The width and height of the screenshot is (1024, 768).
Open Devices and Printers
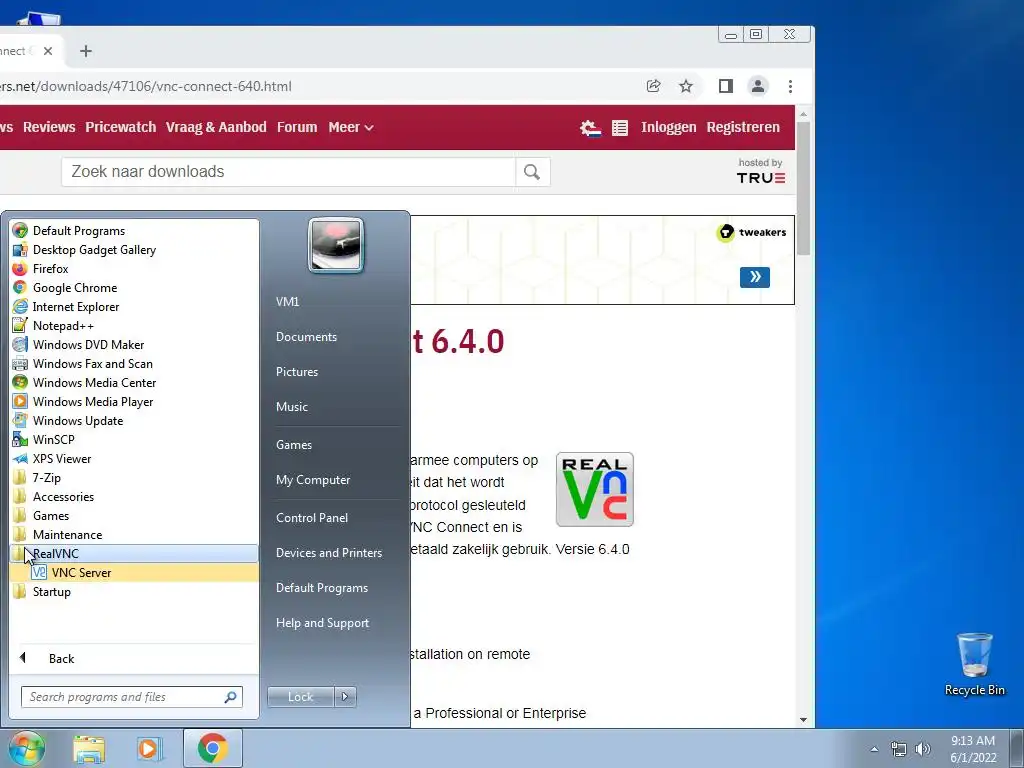point(328,553)
